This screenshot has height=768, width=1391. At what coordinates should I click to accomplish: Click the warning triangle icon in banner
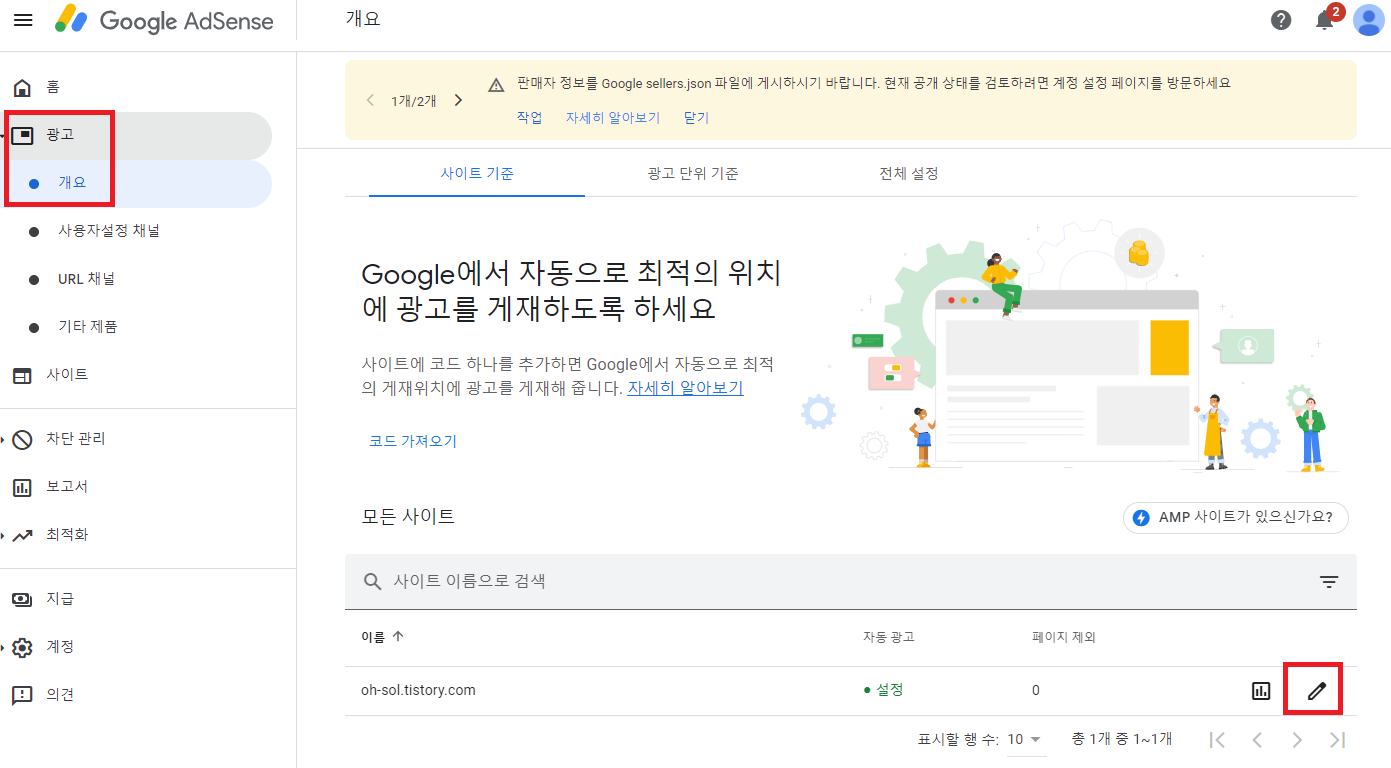tap(496, 85)
